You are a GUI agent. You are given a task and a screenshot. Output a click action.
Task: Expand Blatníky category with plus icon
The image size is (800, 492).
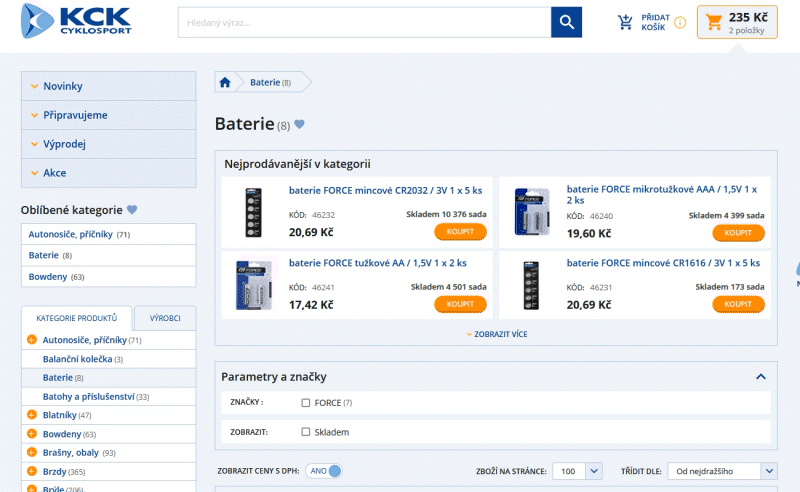(32, 415)
